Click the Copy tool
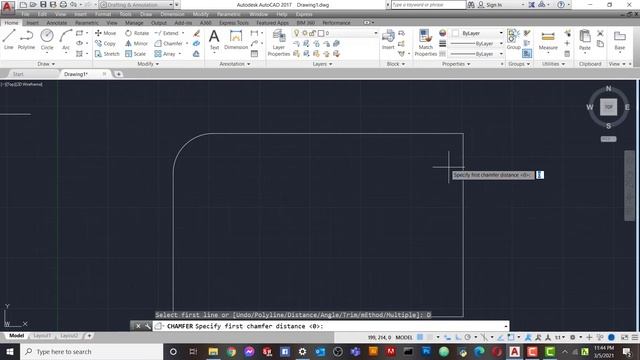 tap(105, 43)
